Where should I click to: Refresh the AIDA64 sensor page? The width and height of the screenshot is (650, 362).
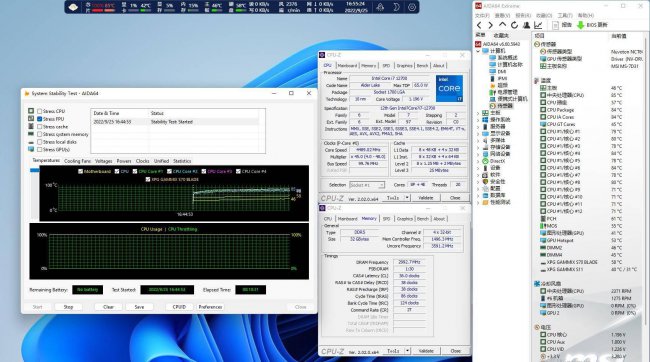514,25
